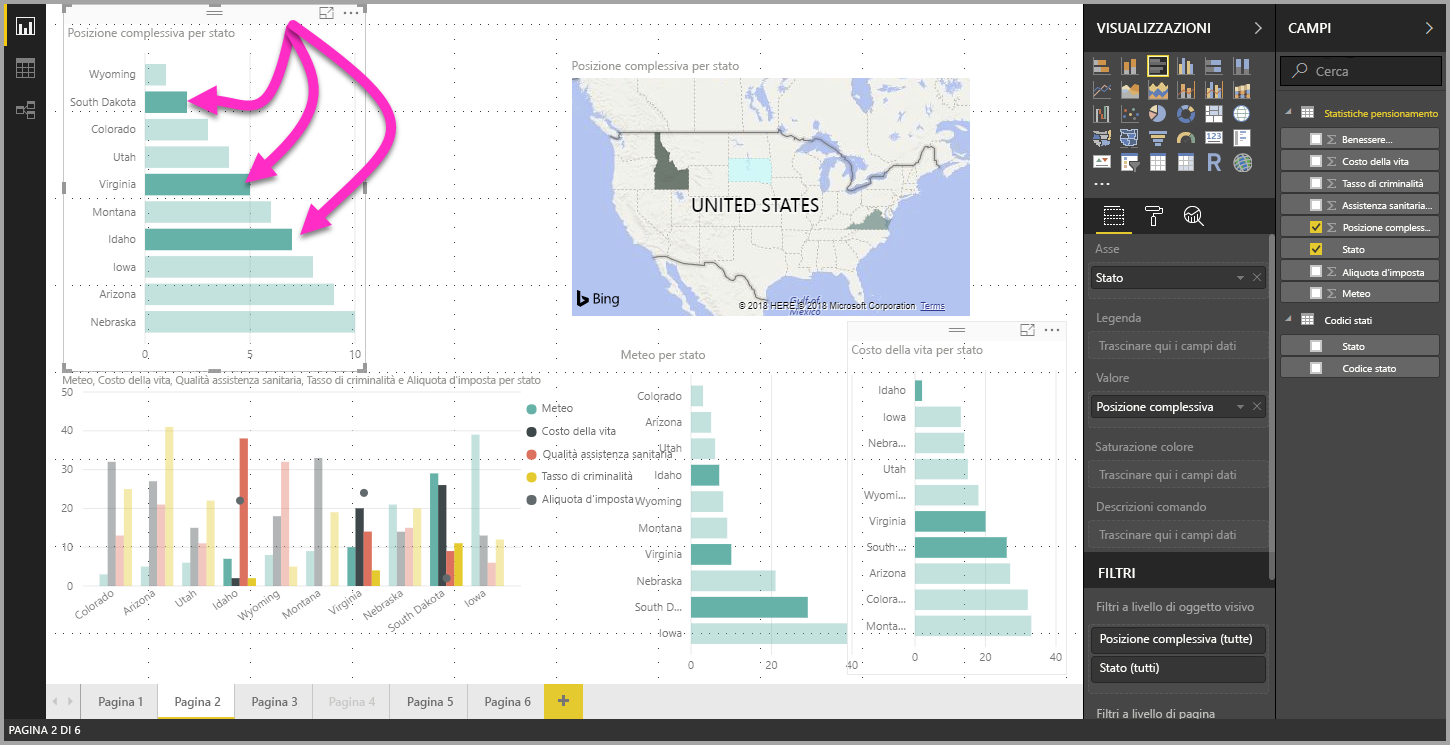Select the pie chart visual
This screenshot has width=1450, height=745.
tap(1158, 114)
